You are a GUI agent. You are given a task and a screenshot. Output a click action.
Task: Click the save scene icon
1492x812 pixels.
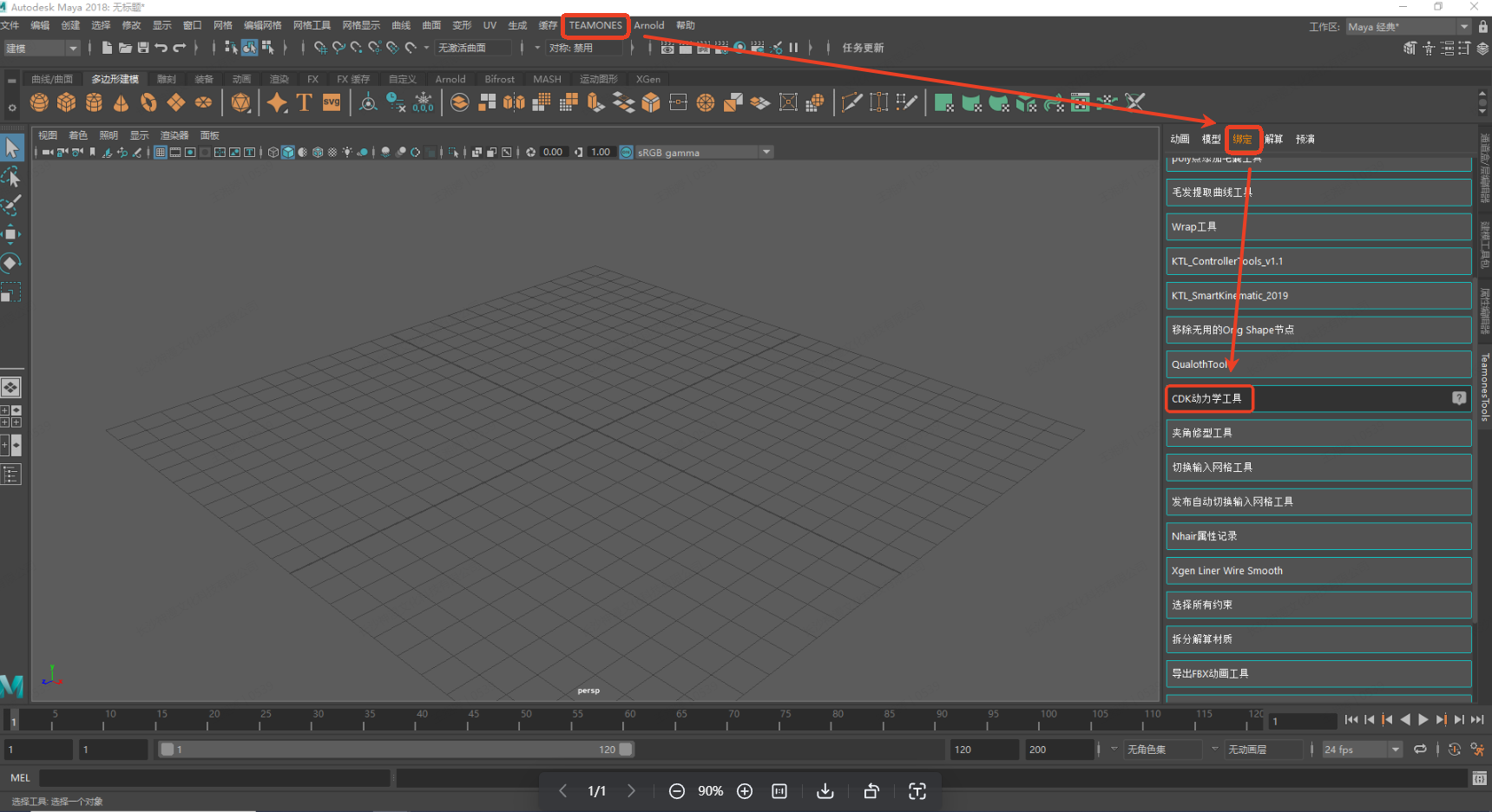[143, 48]
